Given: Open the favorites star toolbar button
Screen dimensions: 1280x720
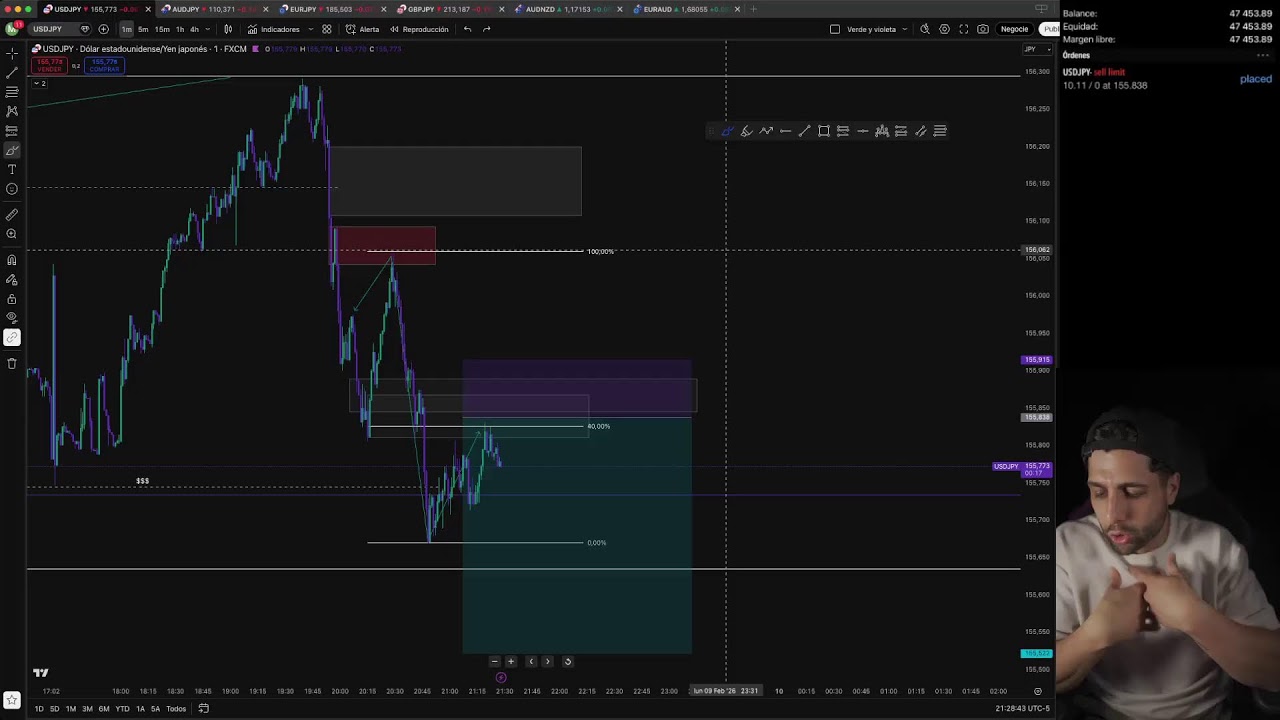Looking at the screenshot, I should click(12, 700).
